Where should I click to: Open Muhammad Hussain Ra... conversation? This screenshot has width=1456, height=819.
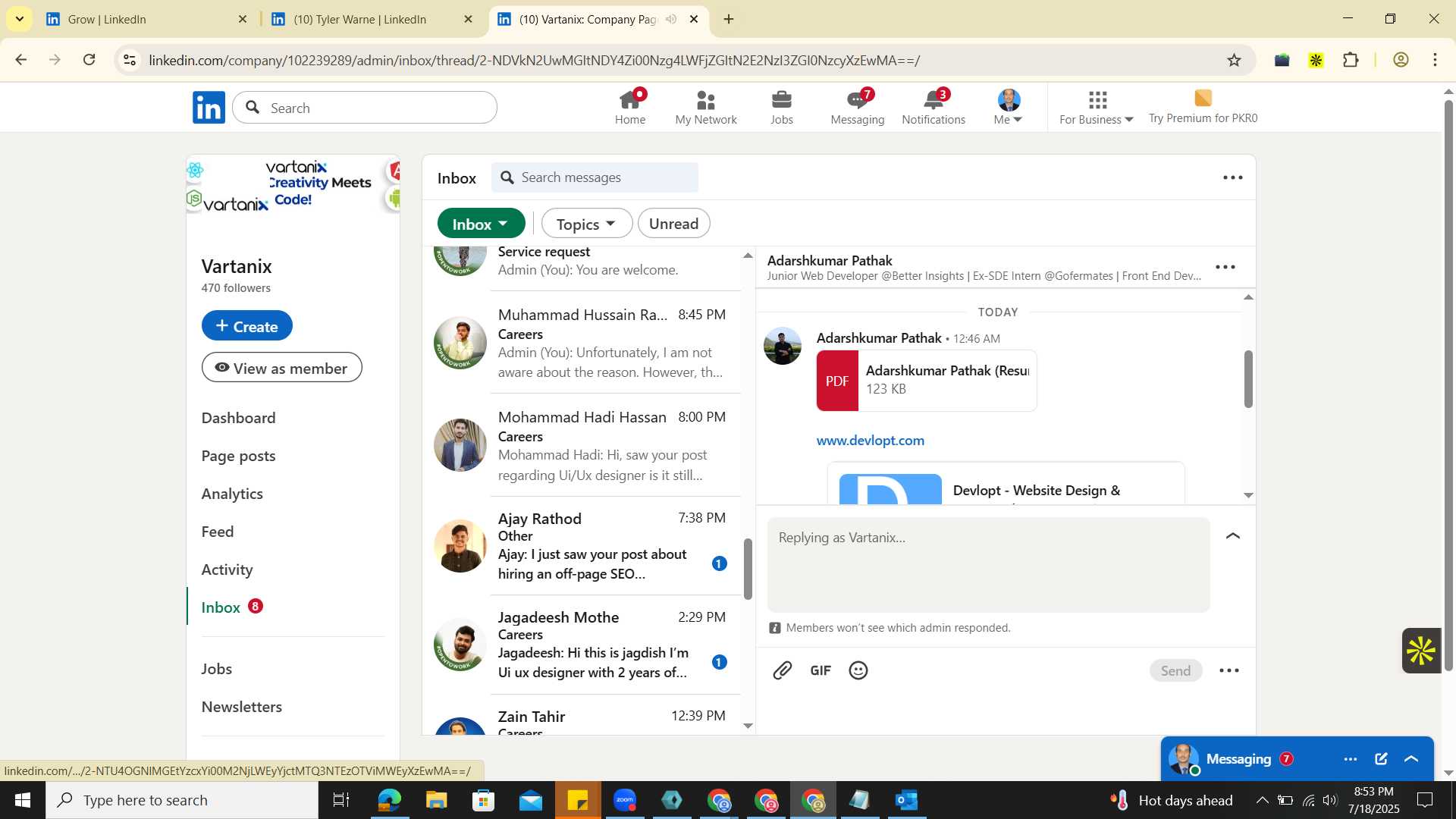(582, 343)
